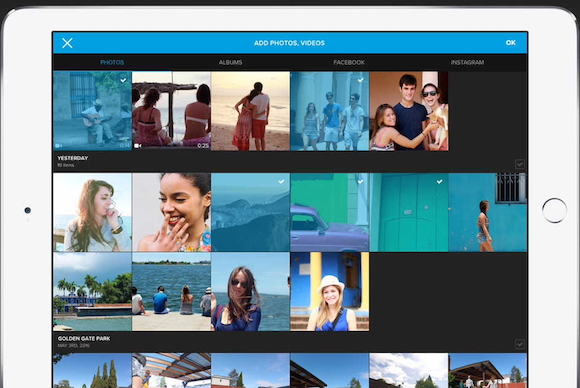Deselect the purple vintage car photo
The height and width of the screenshot is (388, 580).
[330, 212]
